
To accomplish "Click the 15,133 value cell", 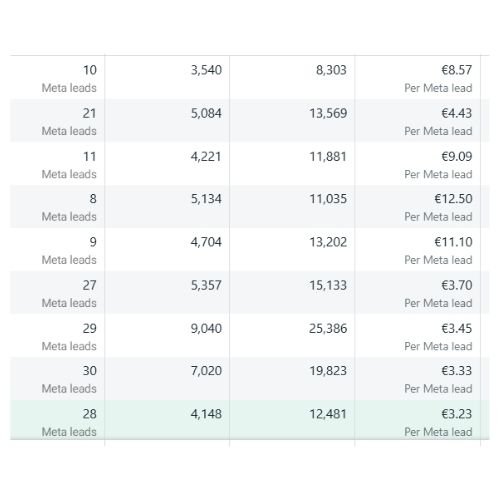I will (292, 293).
